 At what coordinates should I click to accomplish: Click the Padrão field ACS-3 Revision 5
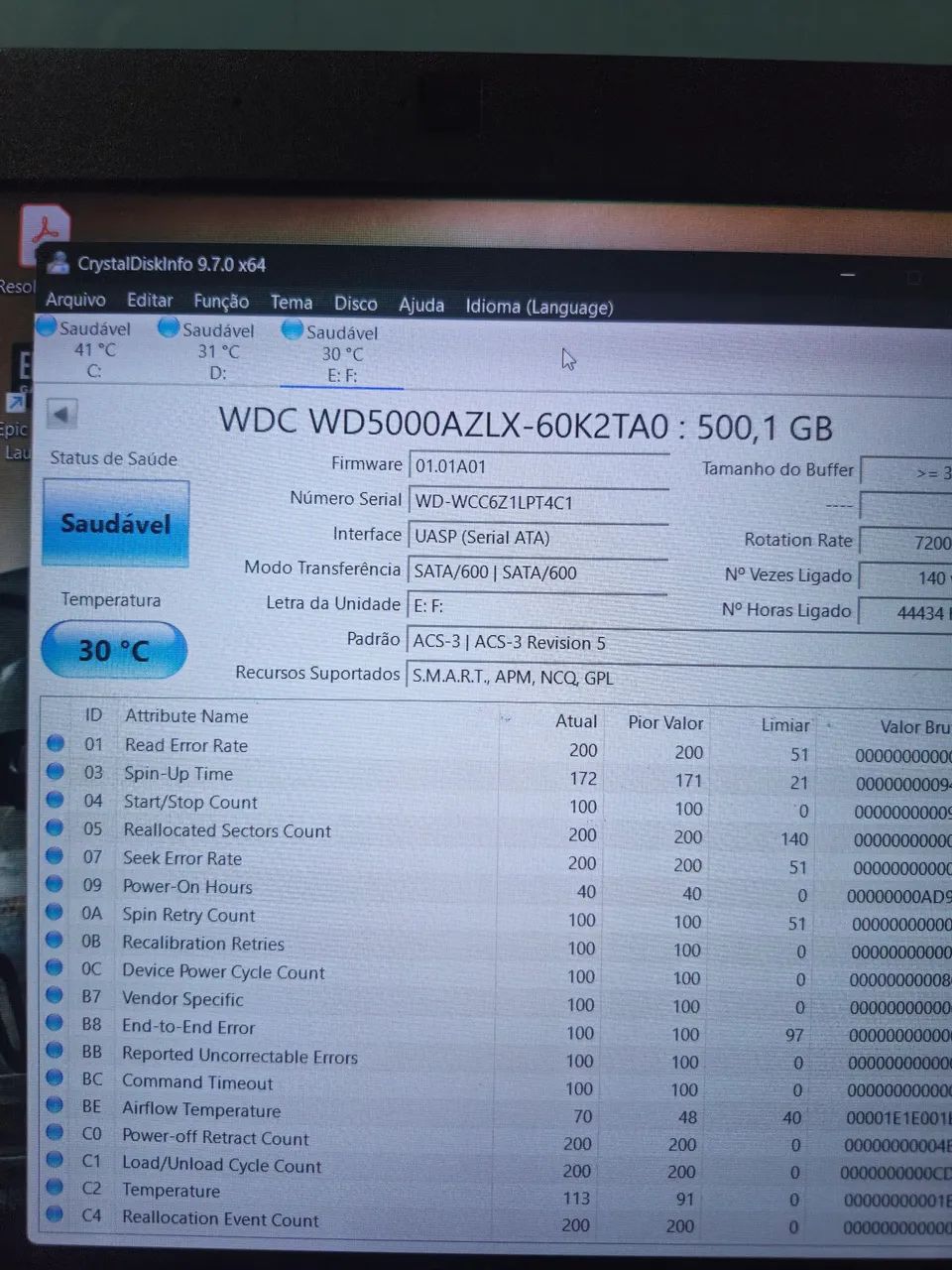(679, 643)
